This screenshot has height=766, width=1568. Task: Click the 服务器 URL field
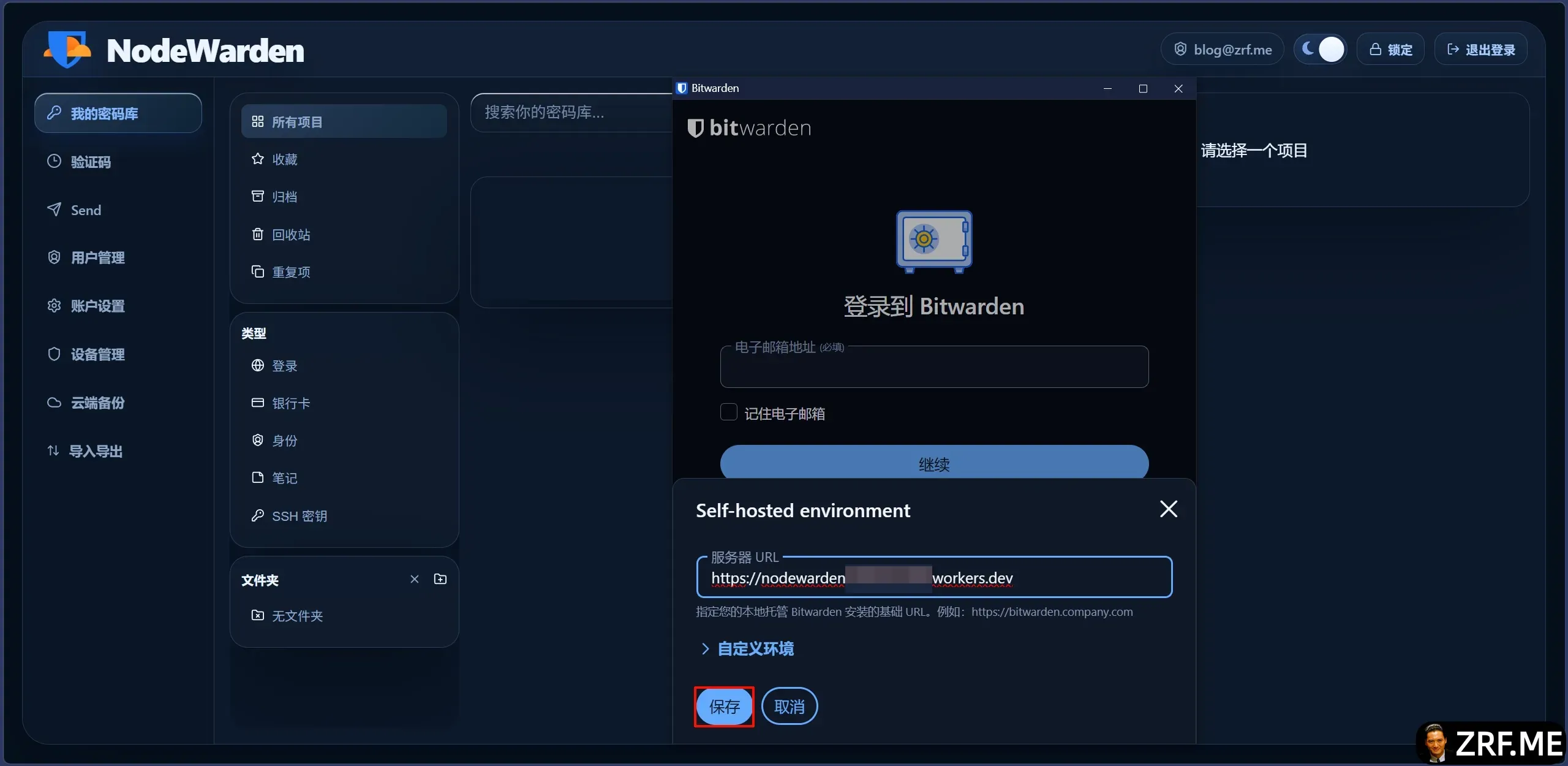click(934, 577)
